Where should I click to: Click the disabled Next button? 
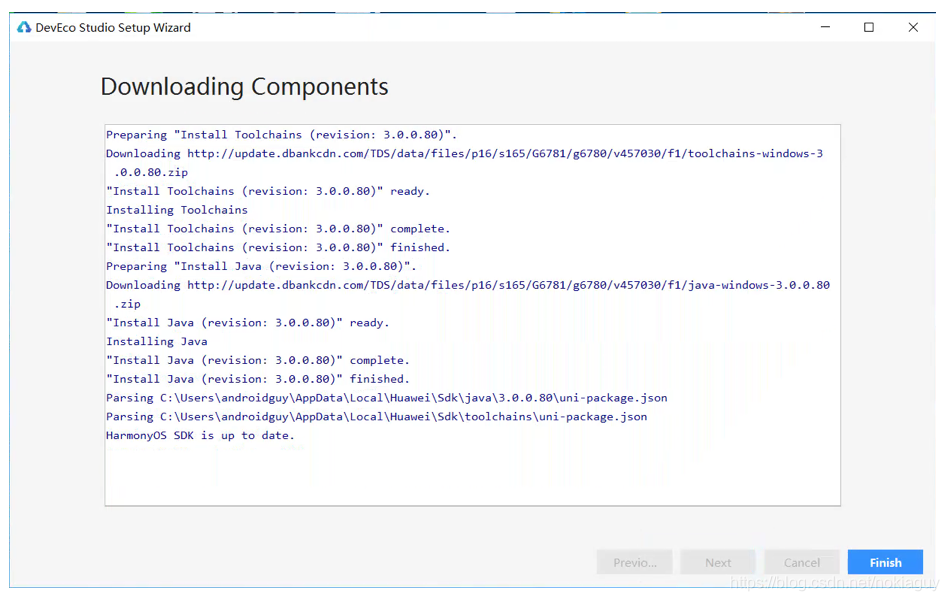pos(718,562)
